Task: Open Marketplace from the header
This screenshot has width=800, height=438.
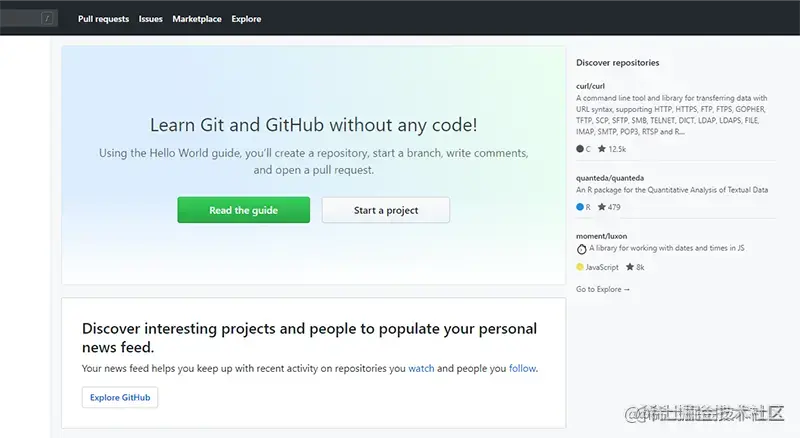Action: coord(197,19)
